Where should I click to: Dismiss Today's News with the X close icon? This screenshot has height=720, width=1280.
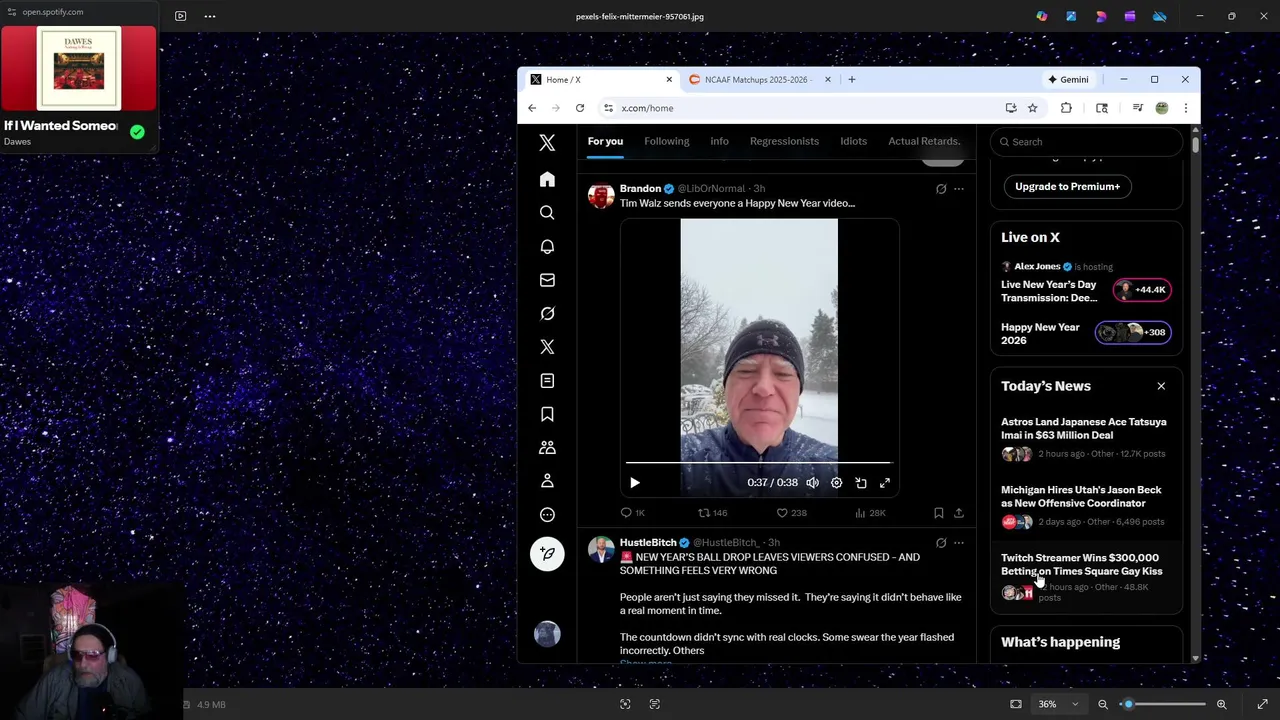(1161, 386)
